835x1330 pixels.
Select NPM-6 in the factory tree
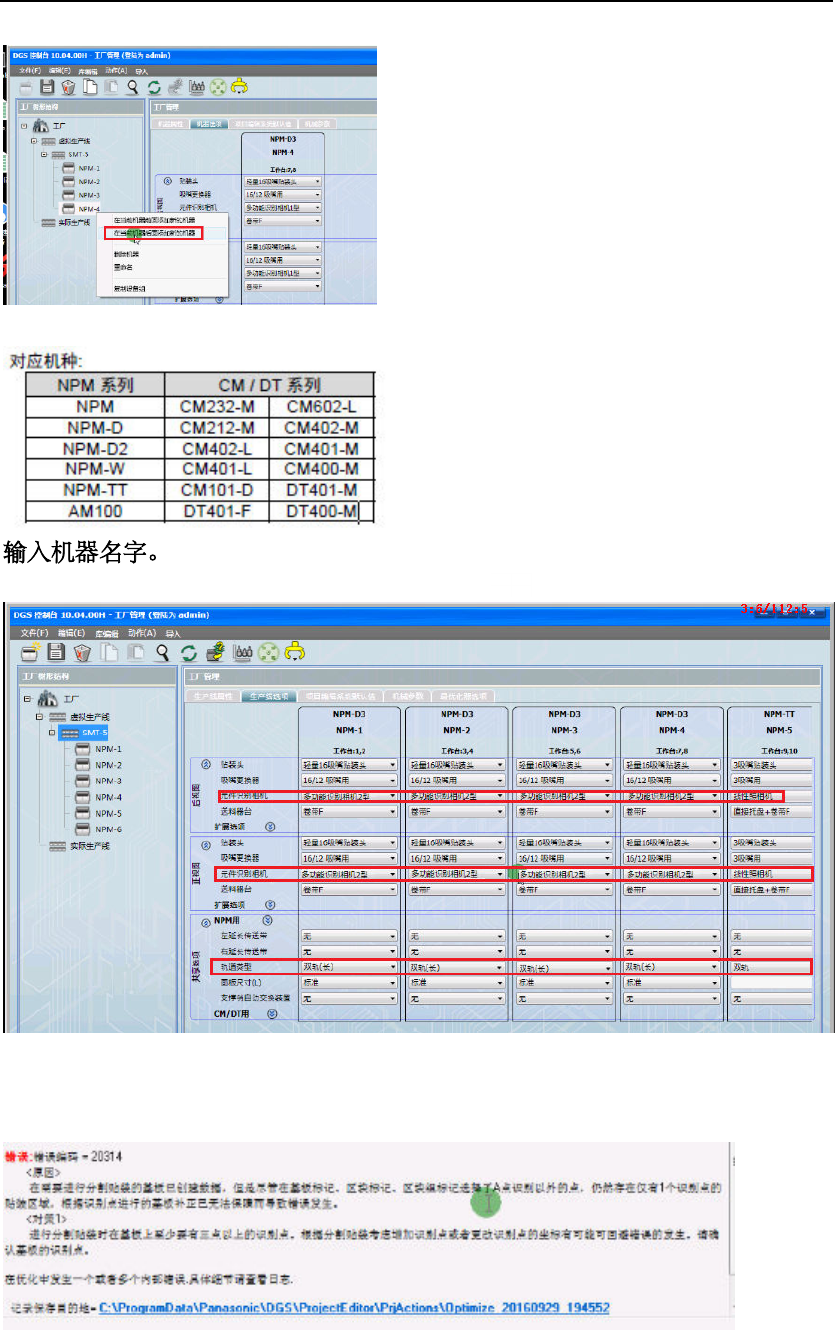pos(108,829)
